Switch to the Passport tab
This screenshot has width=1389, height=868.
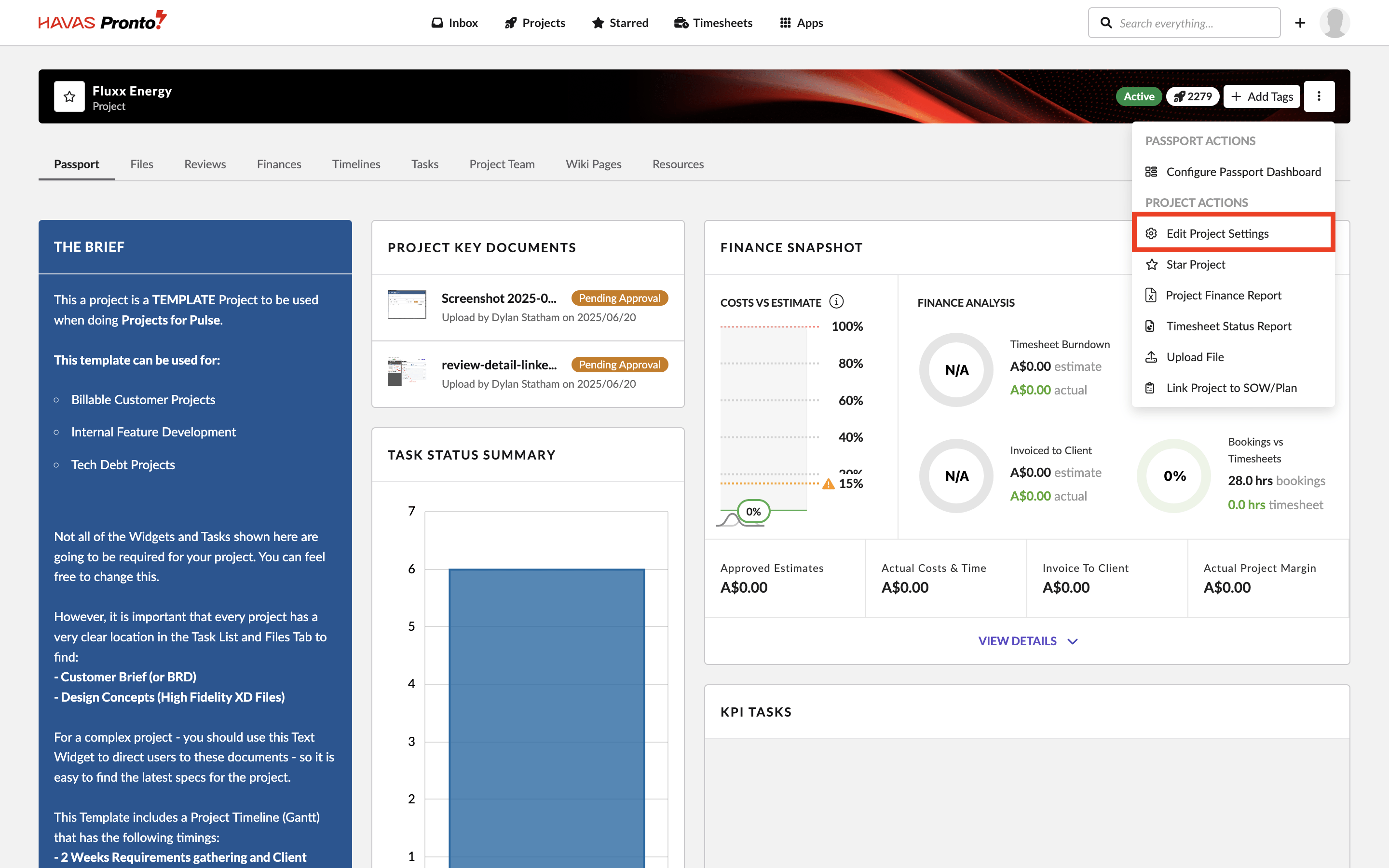(x=76, y=164)
